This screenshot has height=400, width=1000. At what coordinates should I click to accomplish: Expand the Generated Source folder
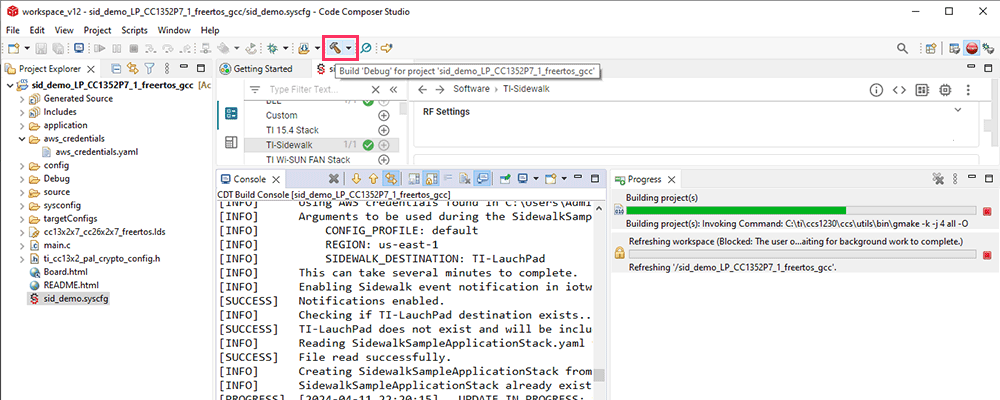[x=22, y=99]
